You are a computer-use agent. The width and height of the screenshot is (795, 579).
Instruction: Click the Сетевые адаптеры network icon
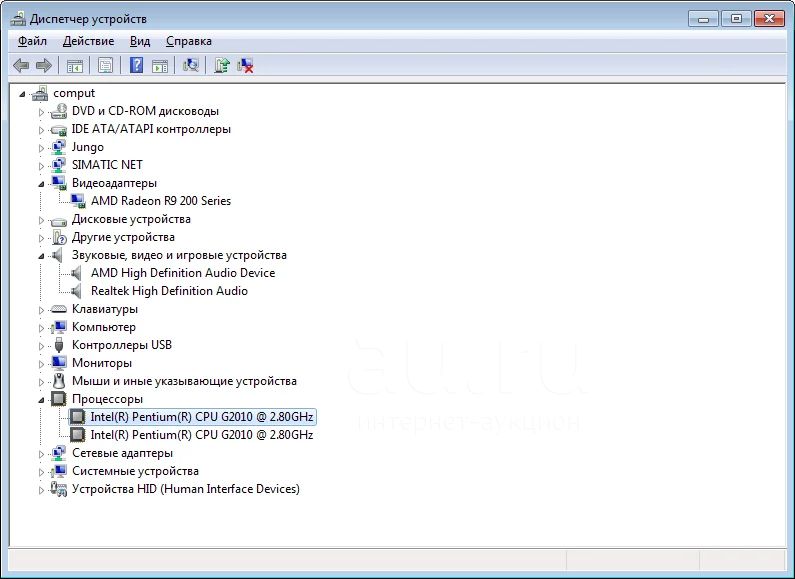59,453
